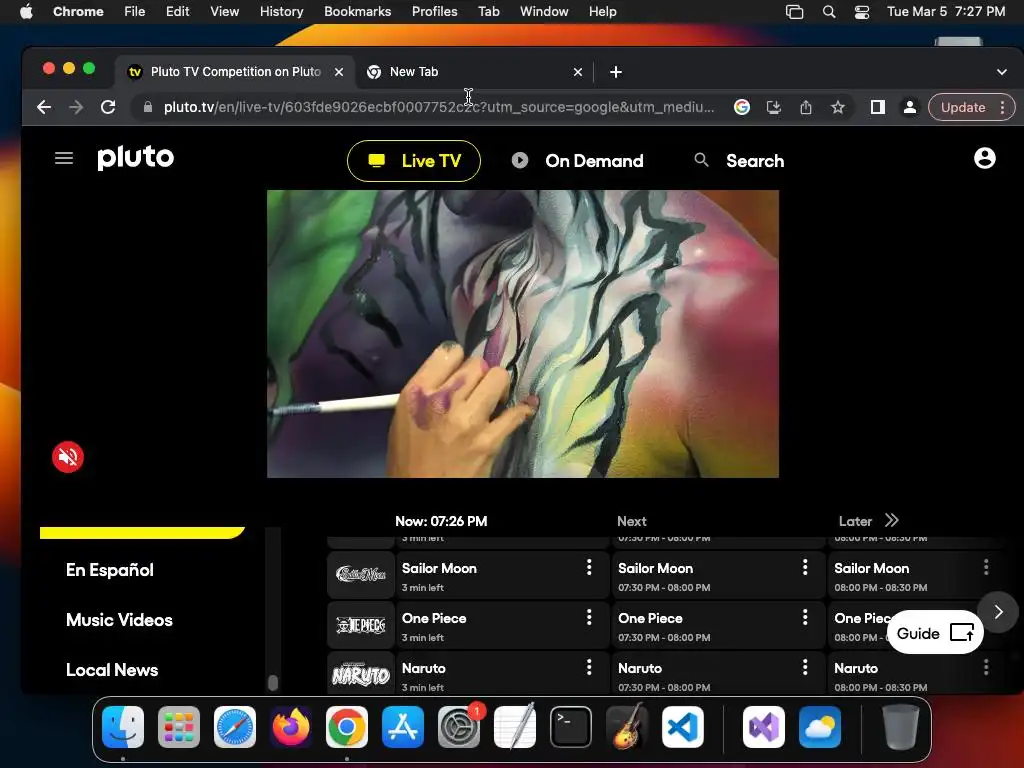Switch to Live TV
Image resolution: width=1024 pixels, height=768 pixels.
pyautogui.click(x=414, y=161)
